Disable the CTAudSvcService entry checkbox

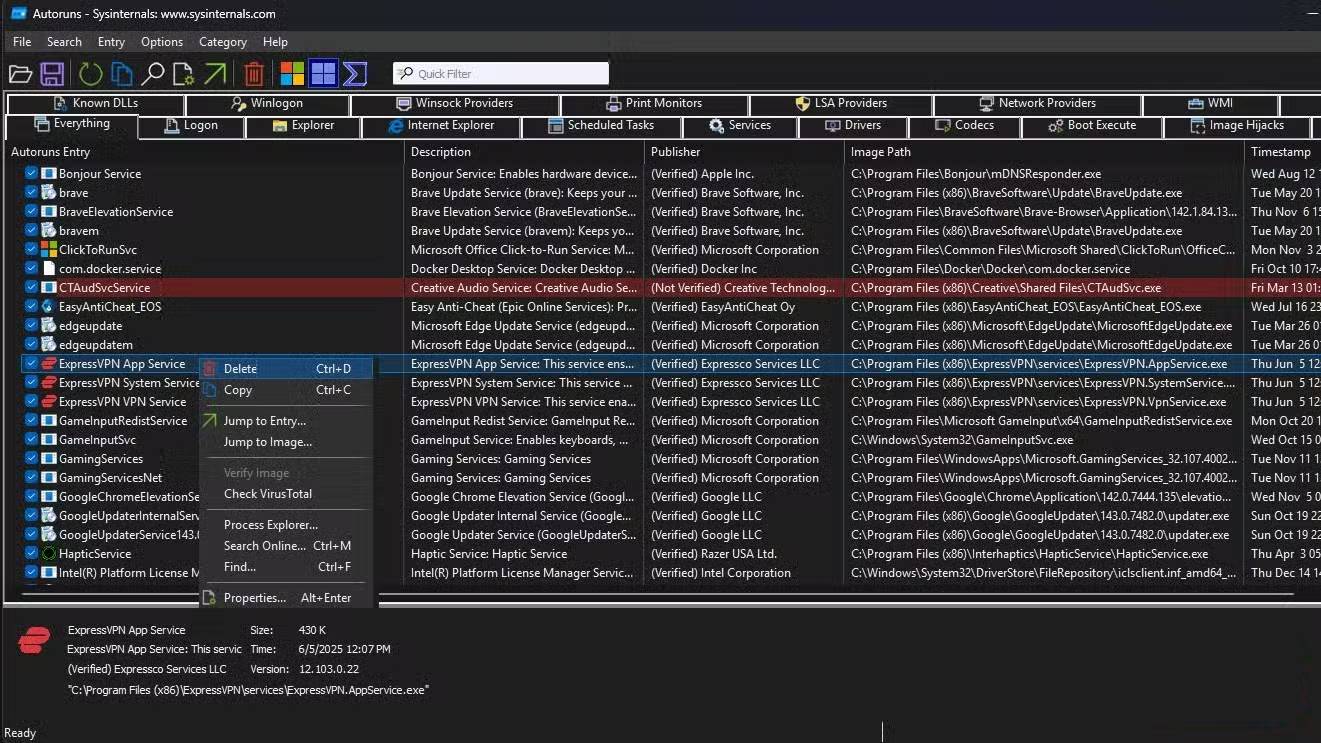pos(31,288)
